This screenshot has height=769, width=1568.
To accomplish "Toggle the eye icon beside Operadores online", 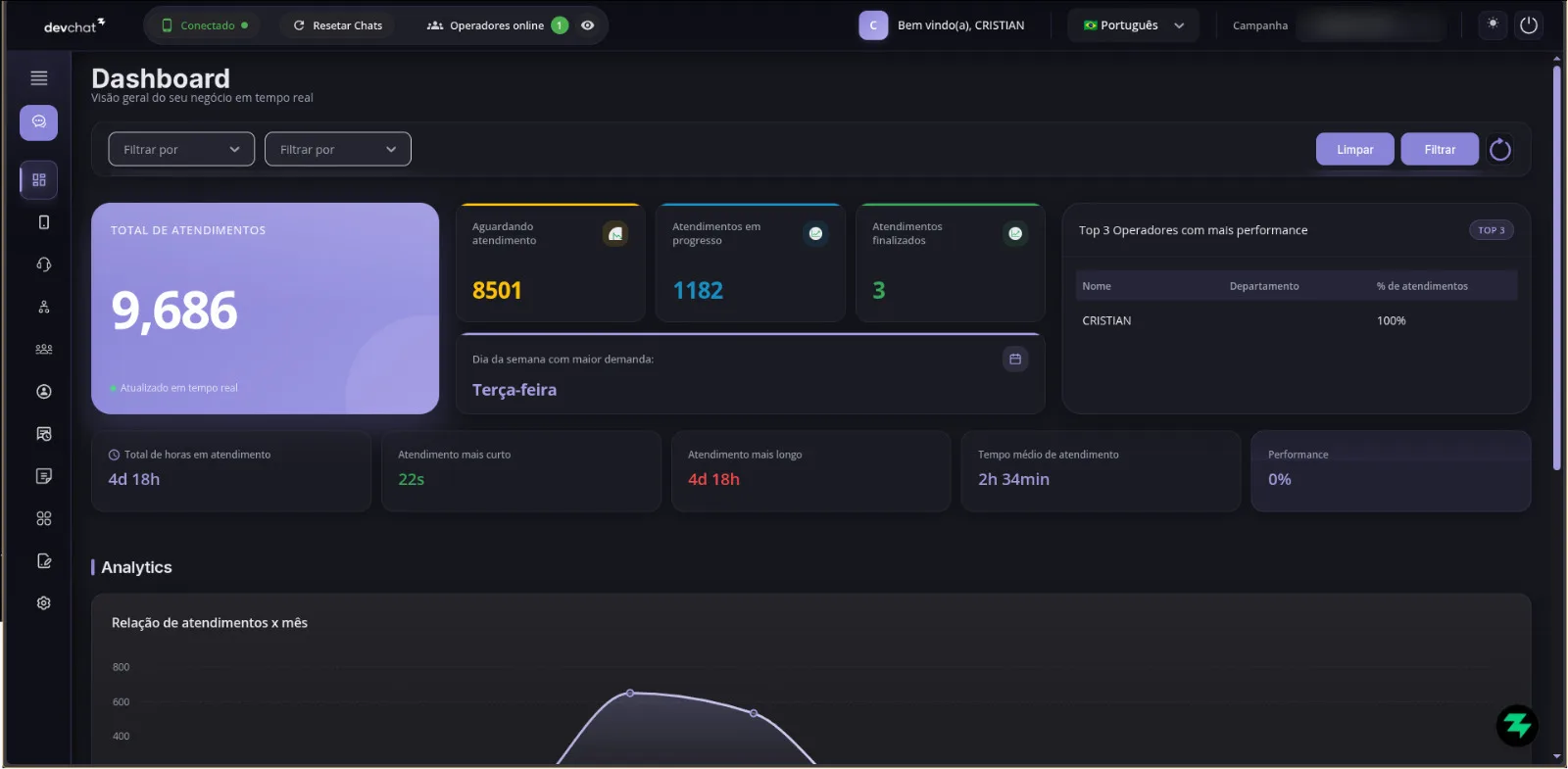I will (587, 25).
